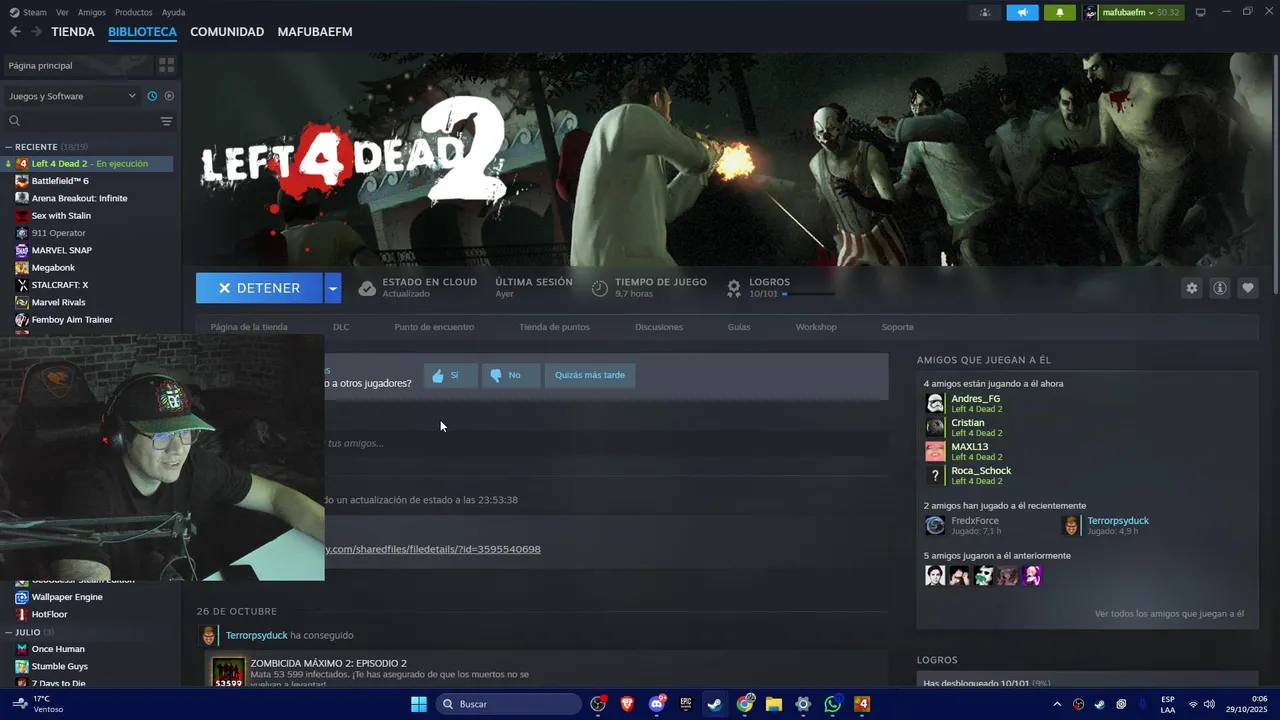Click the thumbs-up Sí button

coord(450,375)
